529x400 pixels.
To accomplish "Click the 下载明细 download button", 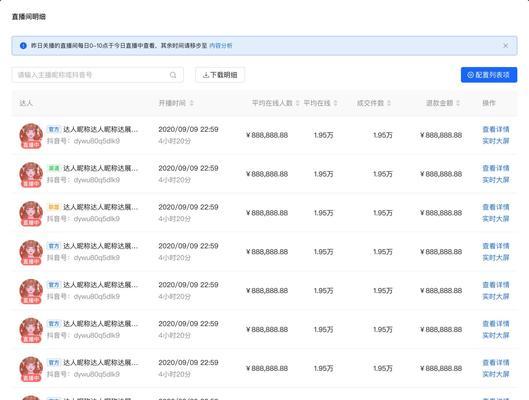I will (x=220, y=75).
